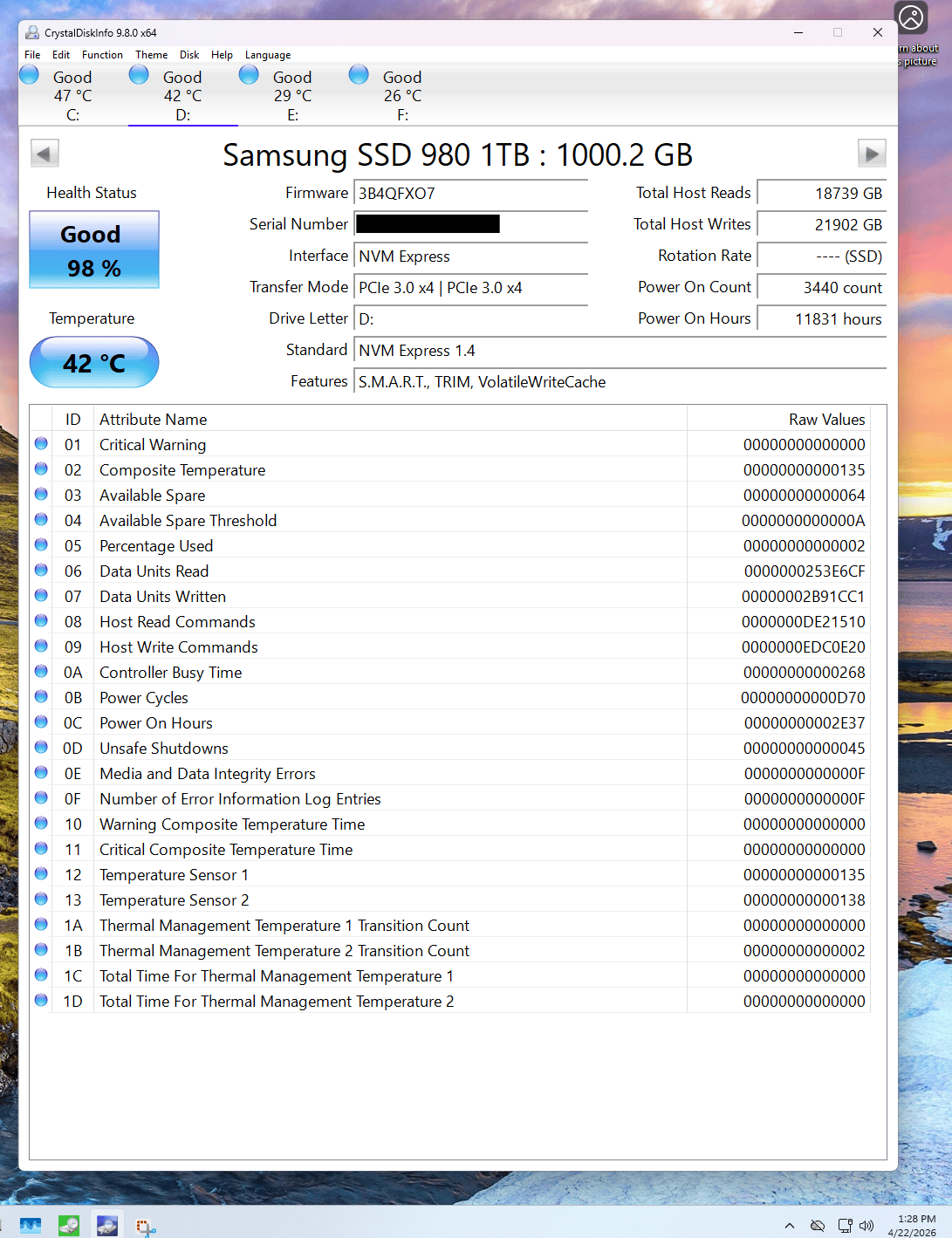Go to the previous disk with left arrow
The image size is (952, 1238).
(x=45, y=154)
